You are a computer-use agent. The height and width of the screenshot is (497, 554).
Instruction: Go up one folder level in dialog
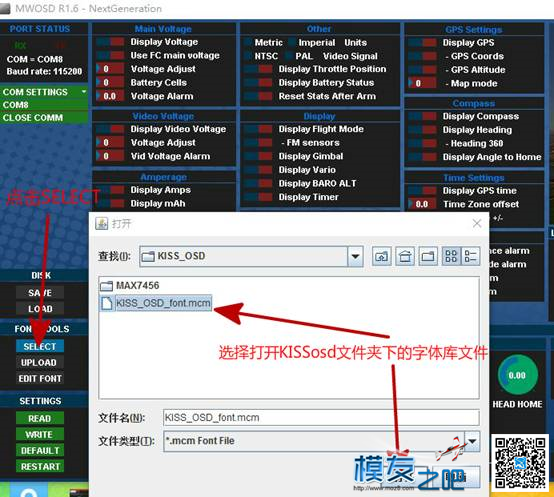(382, 256)
